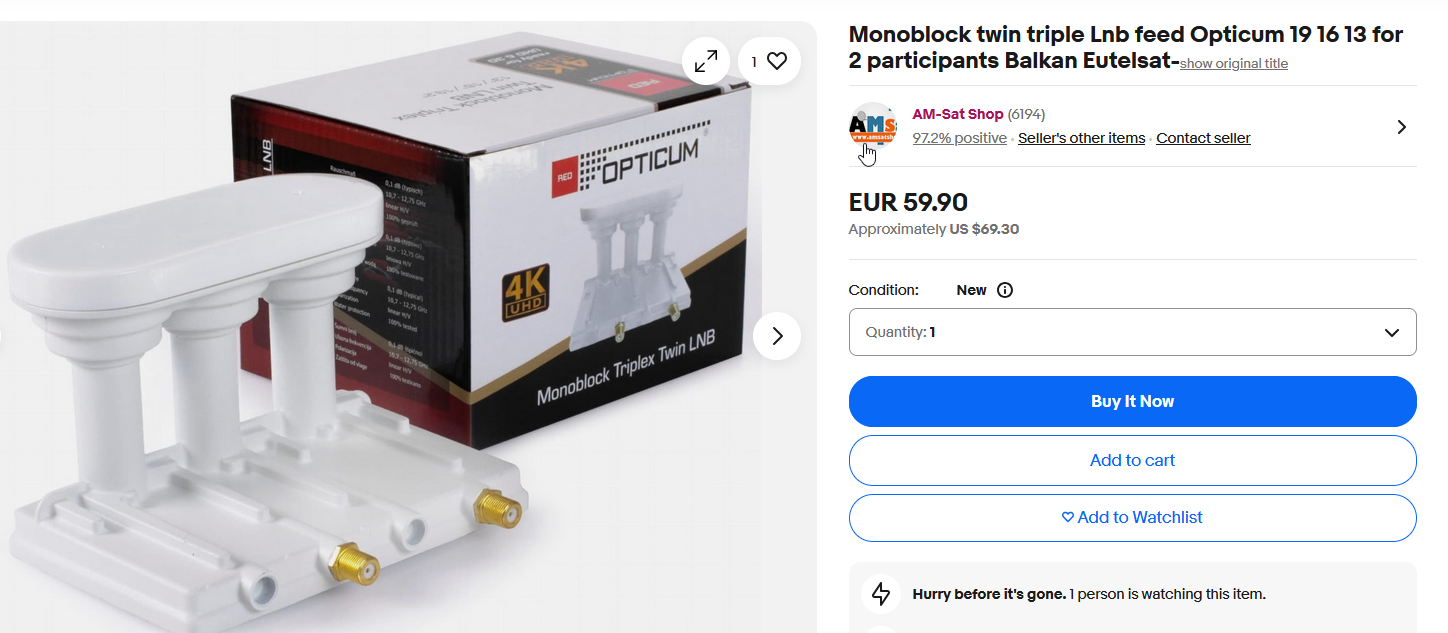The image size is (1448, 633).
Task: Open the 97.2% positive feedback link
Action: click(959, 138)
